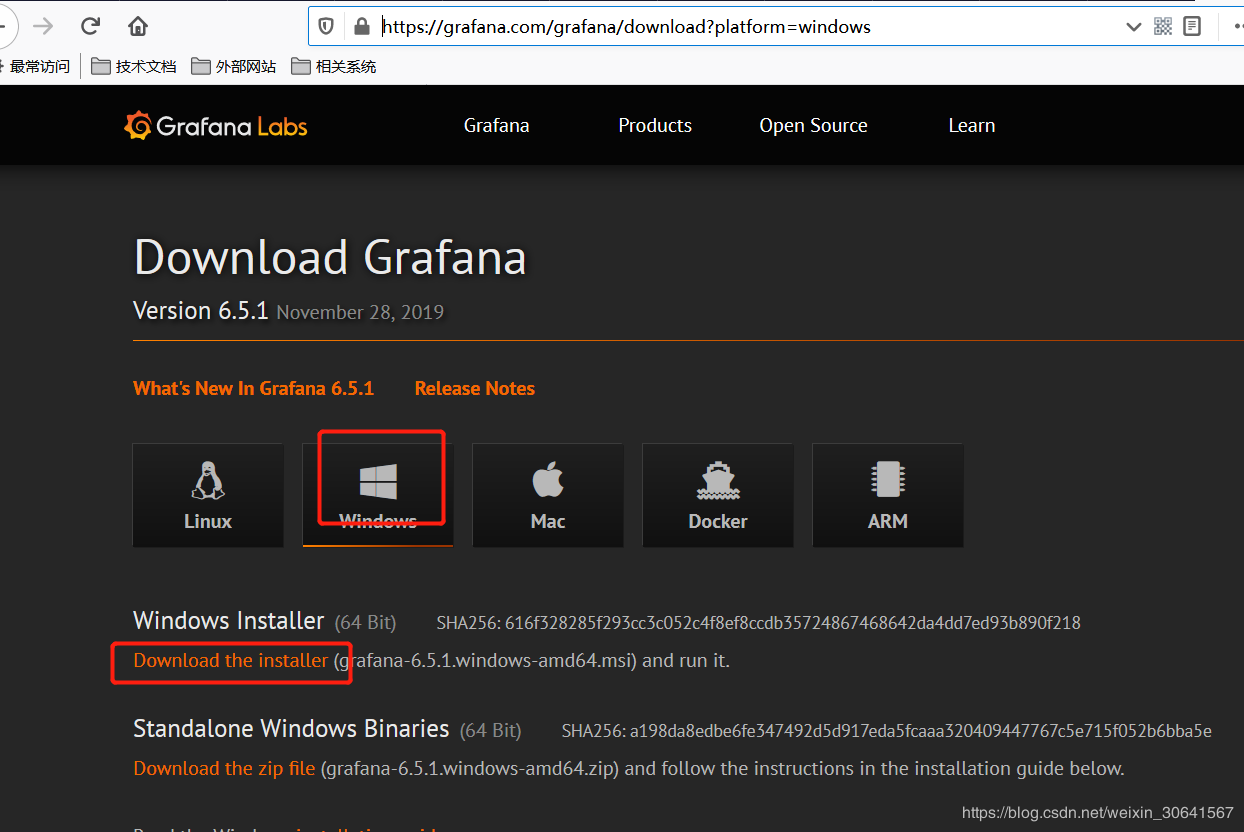Screen dimensions: 1244x832
Task: Click the Download the zip file link
Action: pos(224,769)
